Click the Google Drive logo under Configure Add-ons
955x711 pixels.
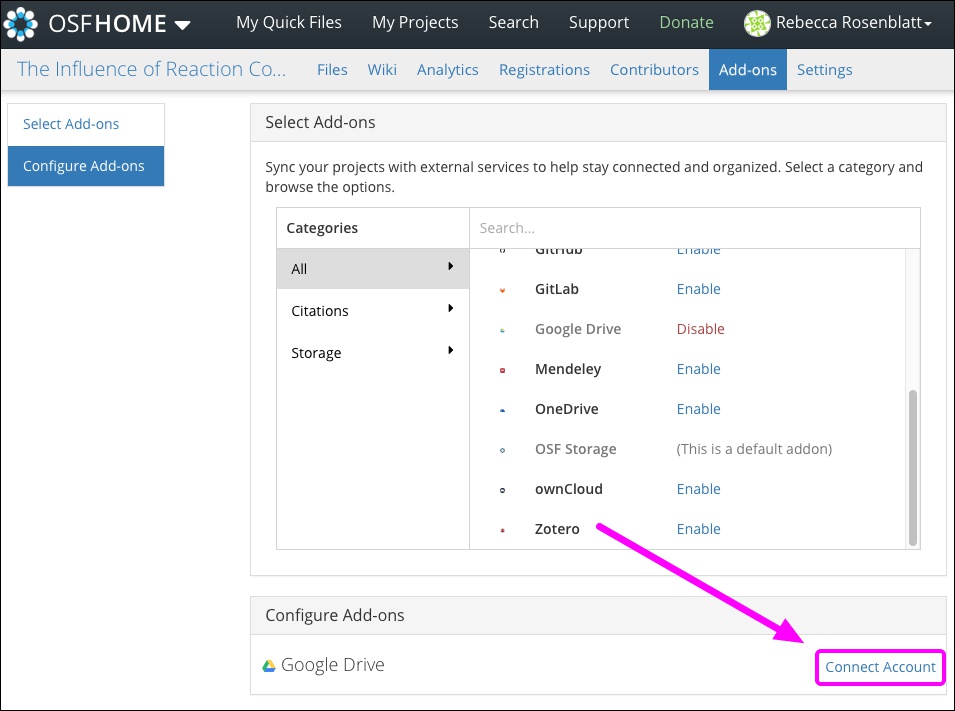click(269, 666)
